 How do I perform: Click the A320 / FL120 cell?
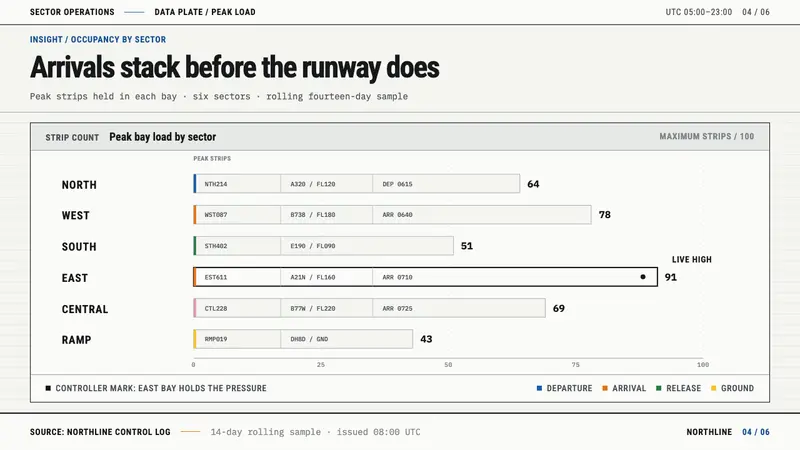click(x=327, y=184)
